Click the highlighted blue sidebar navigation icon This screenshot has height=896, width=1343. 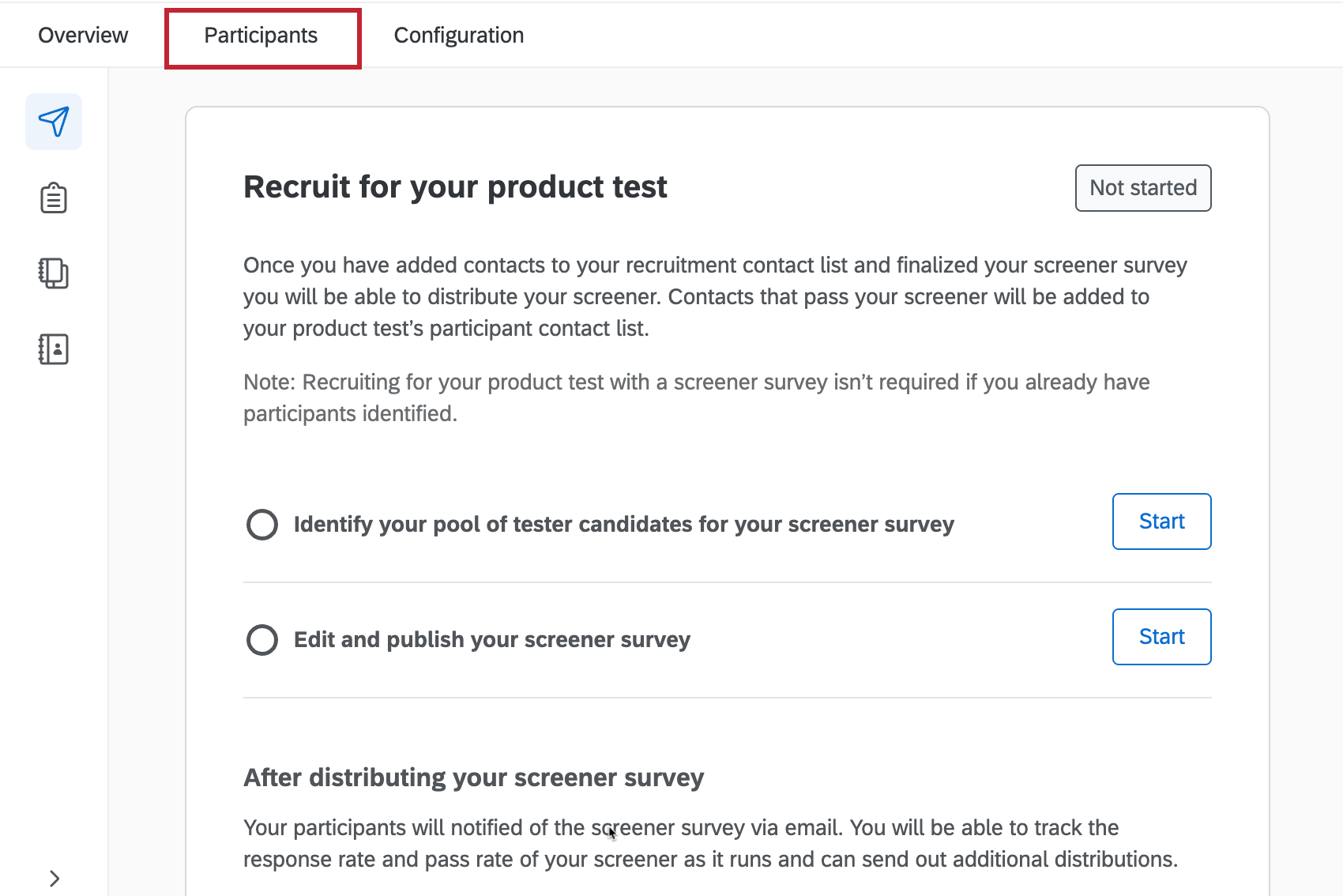click(54, 121)
